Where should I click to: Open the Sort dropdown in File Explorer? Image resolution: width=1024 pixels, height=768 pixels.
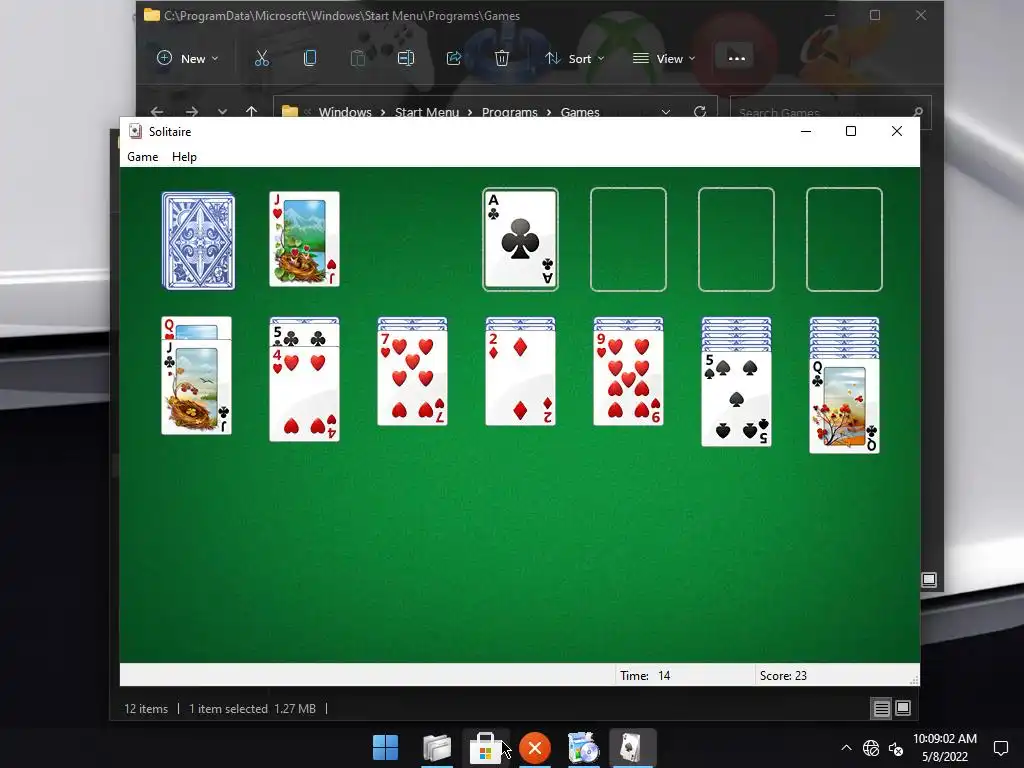575,58
